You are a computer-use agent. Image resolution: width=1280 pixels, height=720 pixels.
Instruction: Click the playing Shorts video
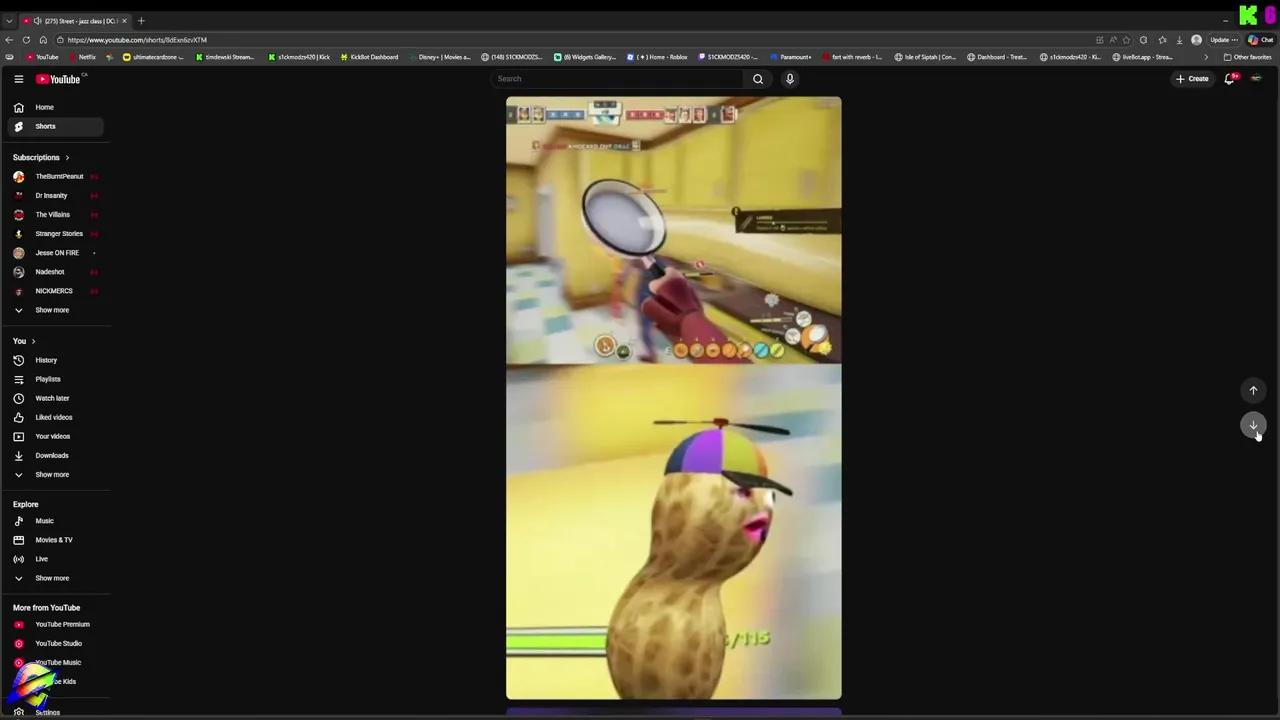point(673,398)
